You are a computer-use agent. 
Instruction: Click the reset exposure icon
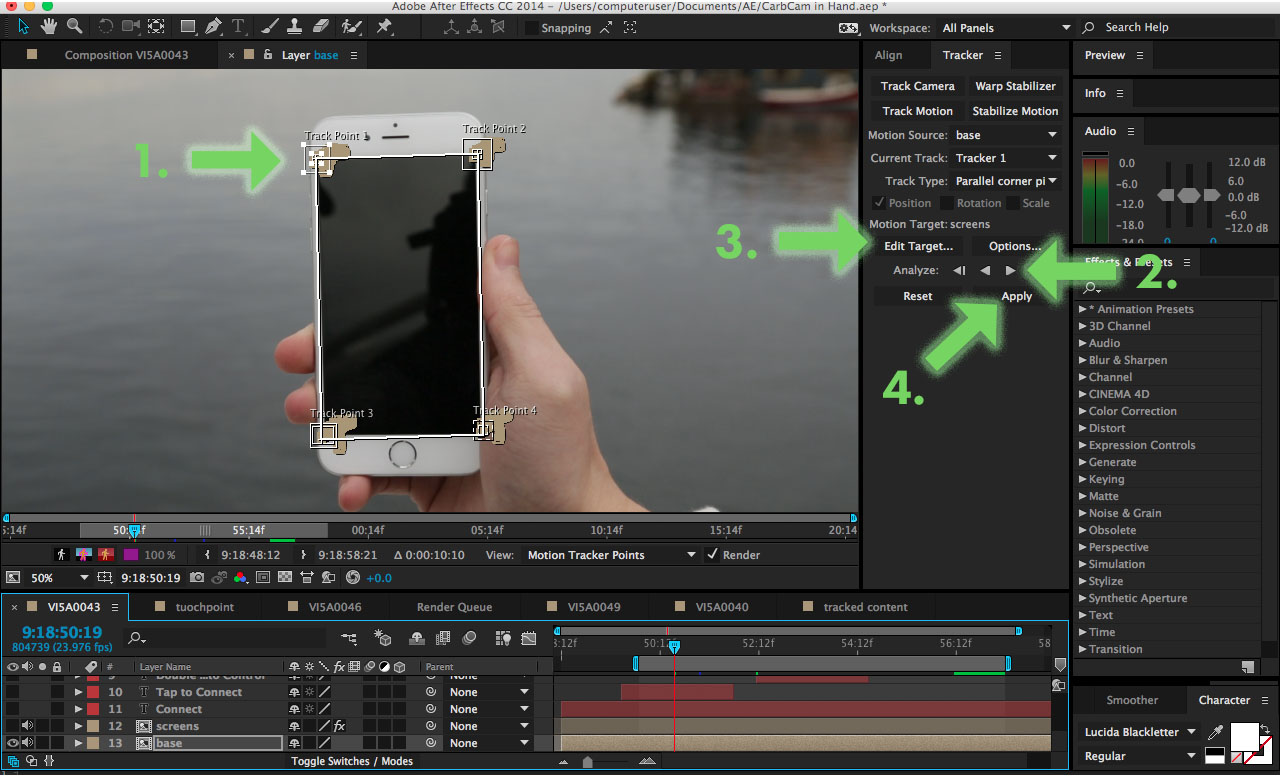coord(352,578)
